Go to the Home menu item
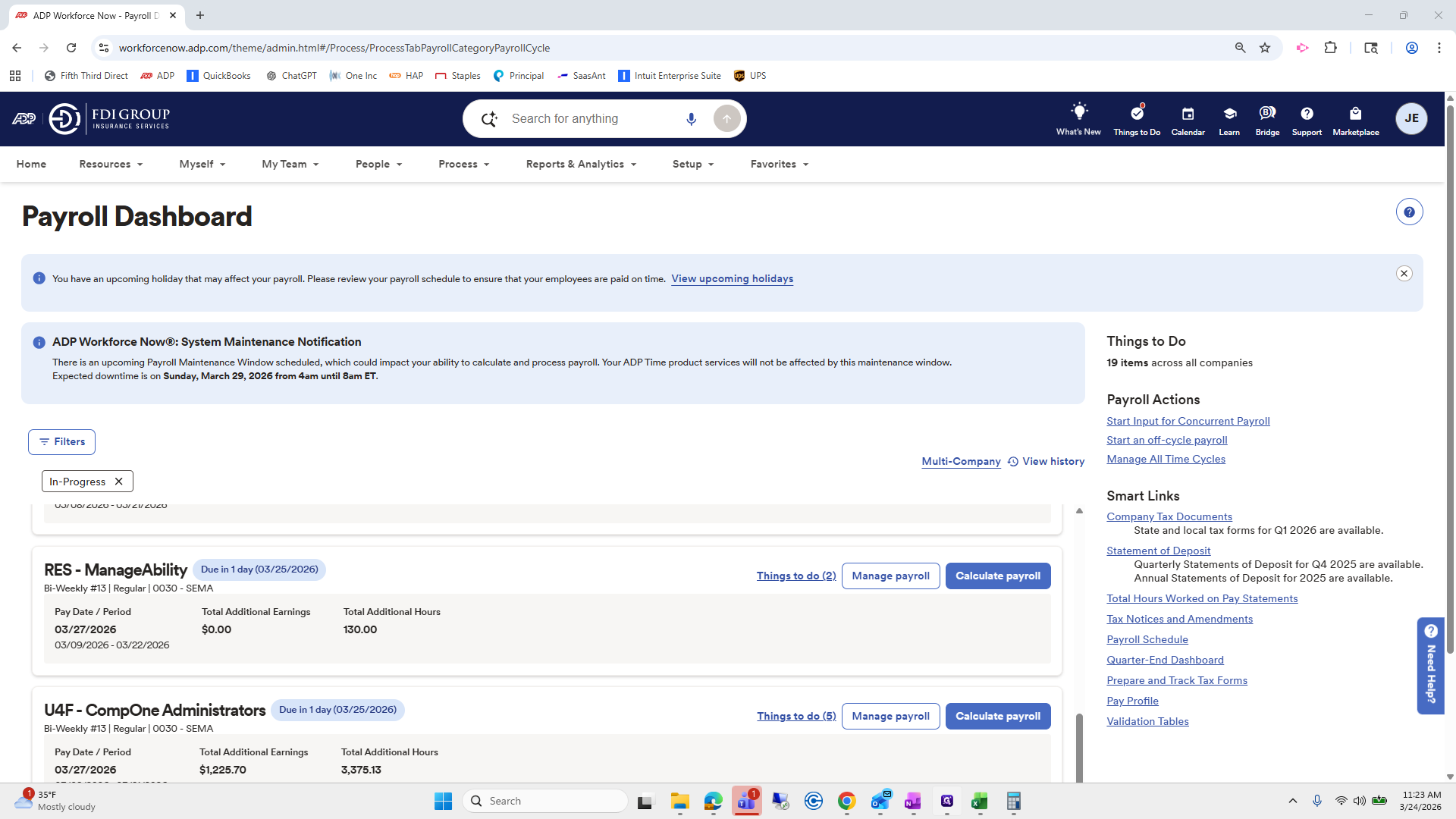This screenshot has height=819, width=1456. coord(31,165)
